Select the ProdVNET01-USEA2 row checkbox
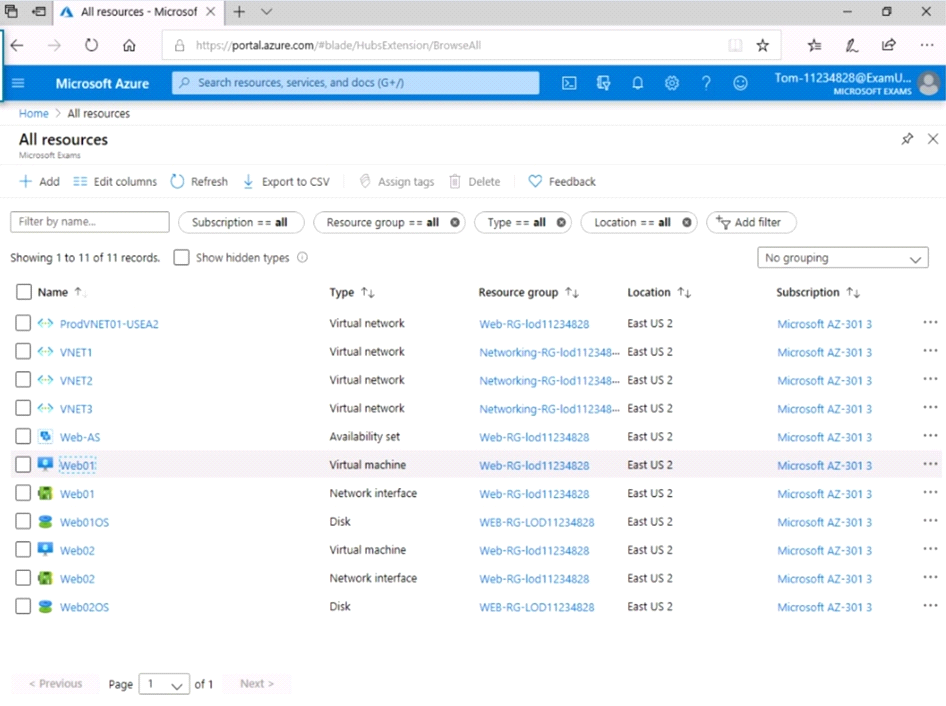 (x=23, y=323)
